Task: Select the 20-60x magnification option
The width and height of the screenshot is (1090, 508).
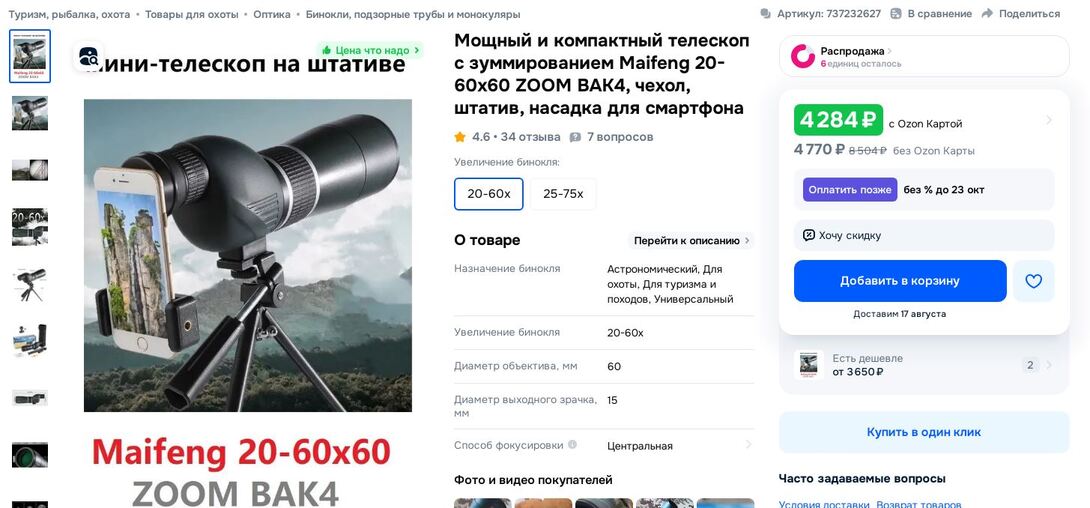Action: (489, 194)
